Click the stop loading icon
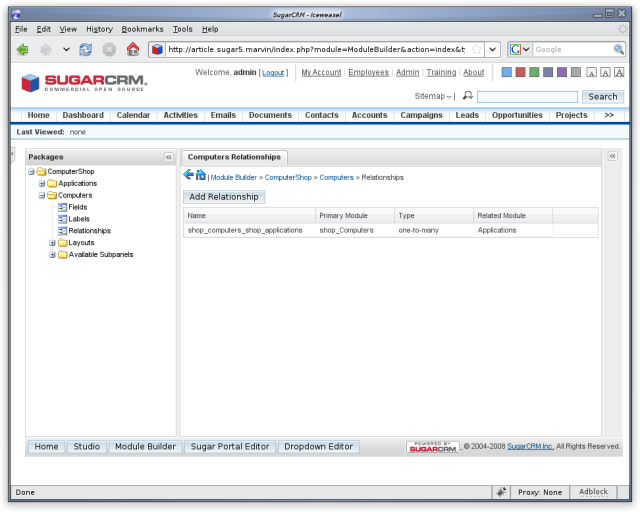The width and height of the screenshot is (640, 512). [x=109, y=50]
